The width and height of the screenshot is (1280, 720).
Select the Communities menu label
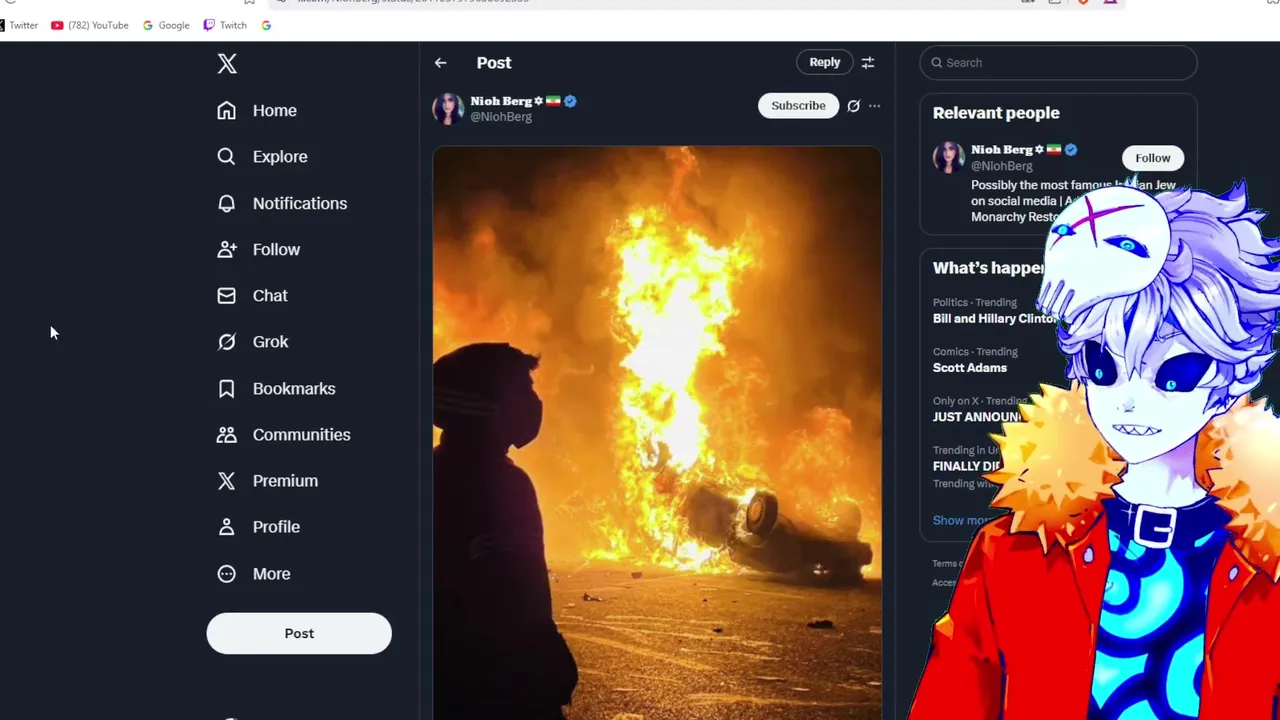click(302, 434)
